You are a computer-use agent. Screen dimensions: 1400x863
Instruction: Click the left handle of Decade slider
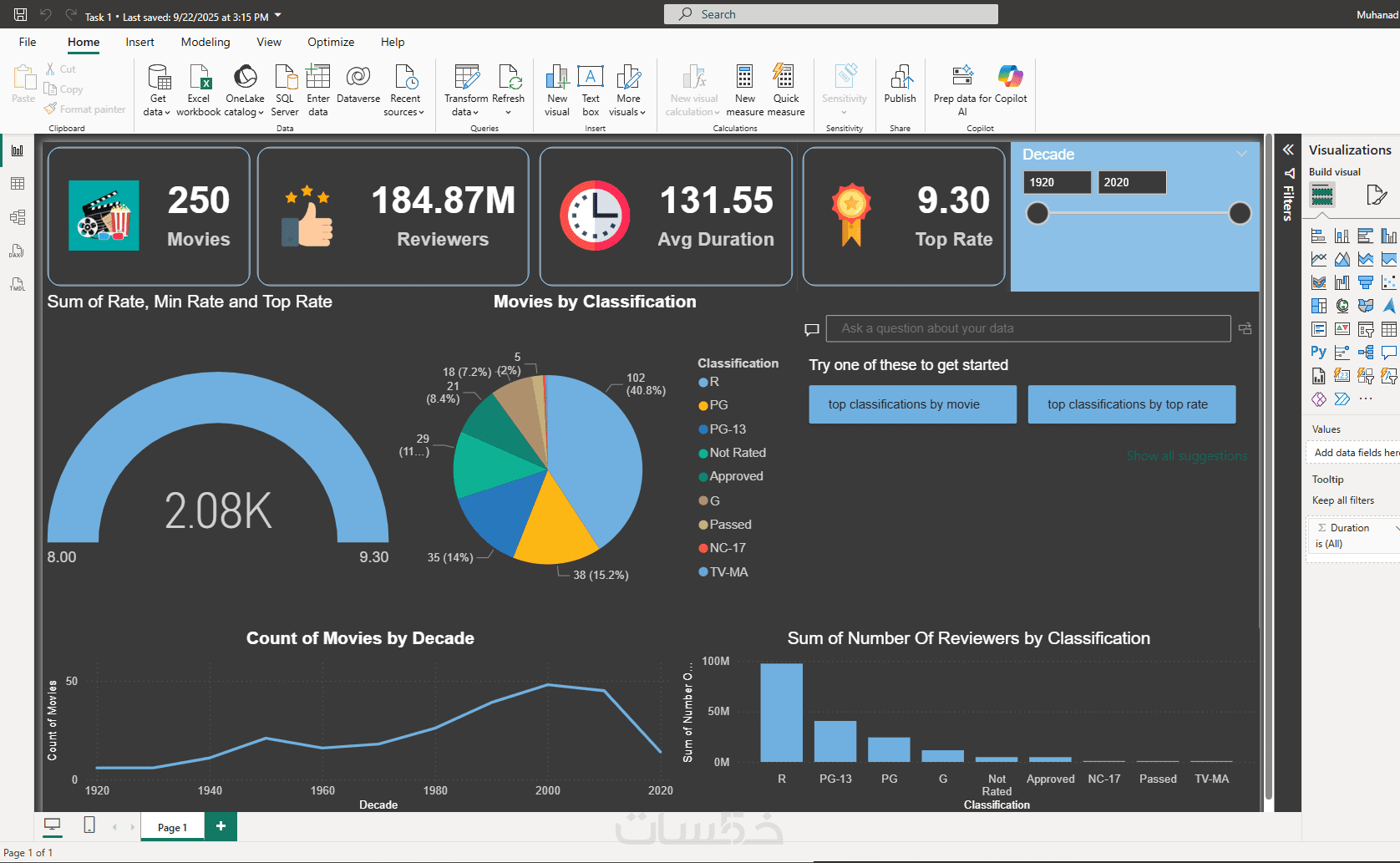click(x=1037, y=214)
